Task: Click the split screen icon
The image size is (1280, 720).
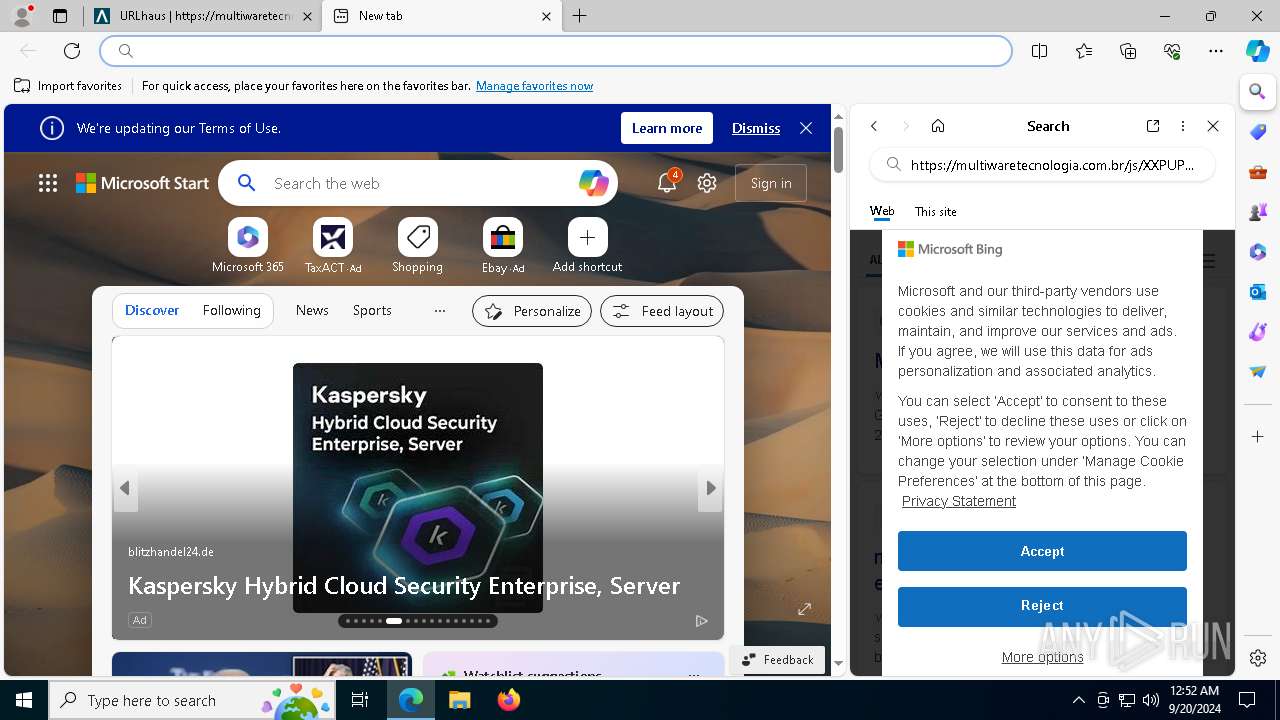Action: pyautogui.click(x=1039, y=51)
